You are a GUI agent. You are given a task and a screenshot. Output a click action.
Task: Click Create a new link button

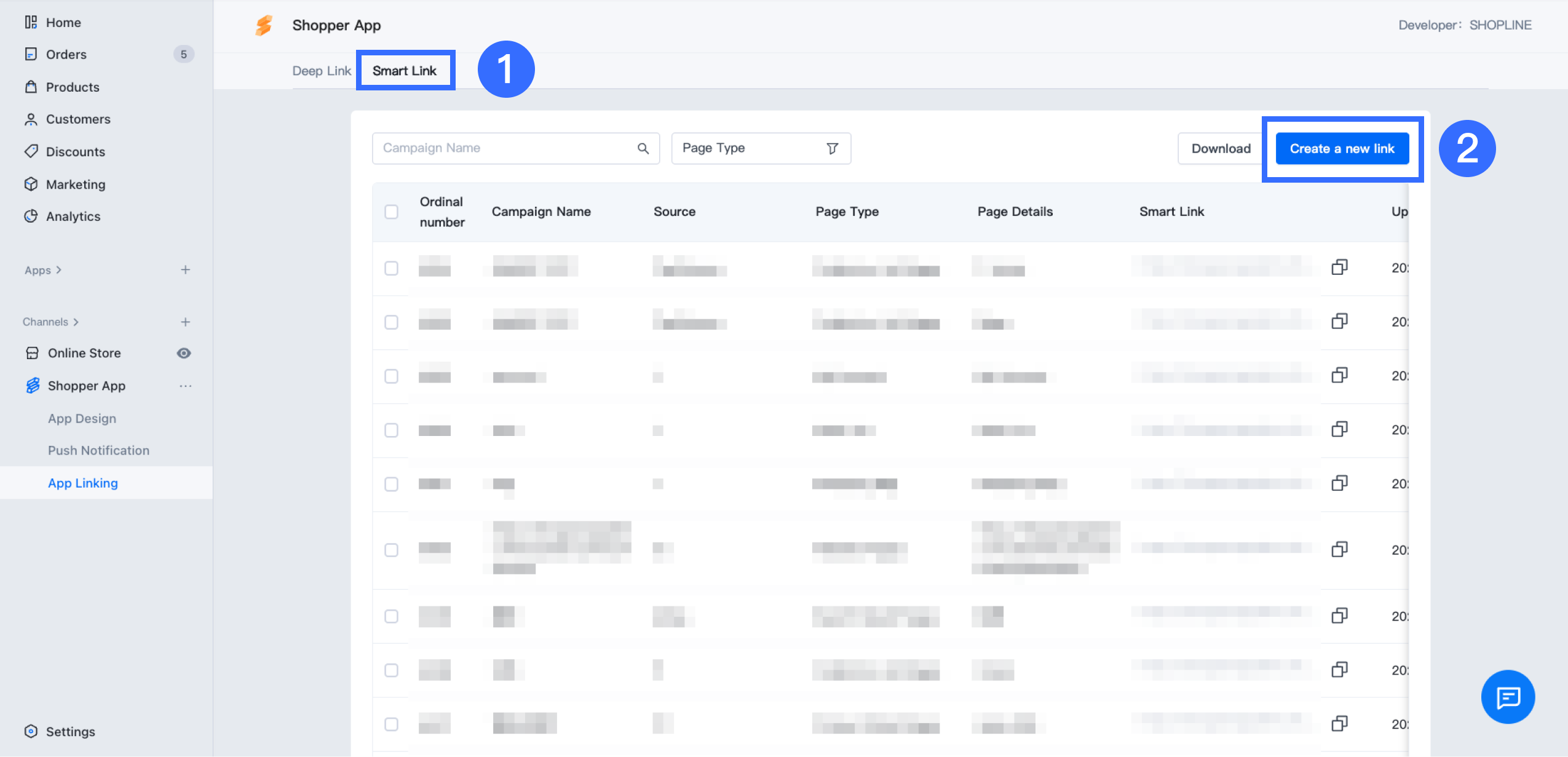pyautogui.click(x=1342, y=148)
